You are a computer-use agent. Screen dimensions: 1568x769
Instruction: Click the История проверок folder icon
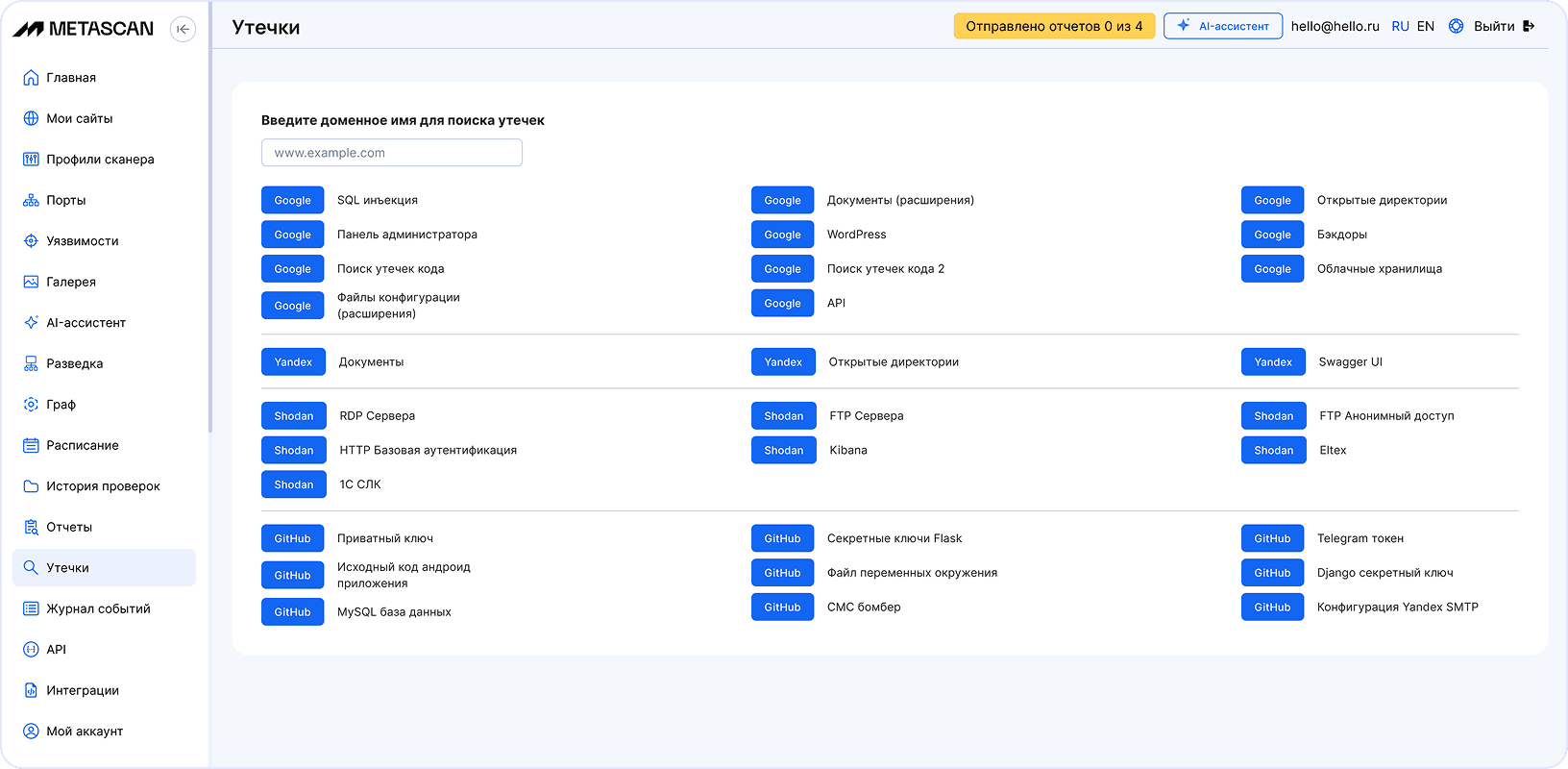31,486
